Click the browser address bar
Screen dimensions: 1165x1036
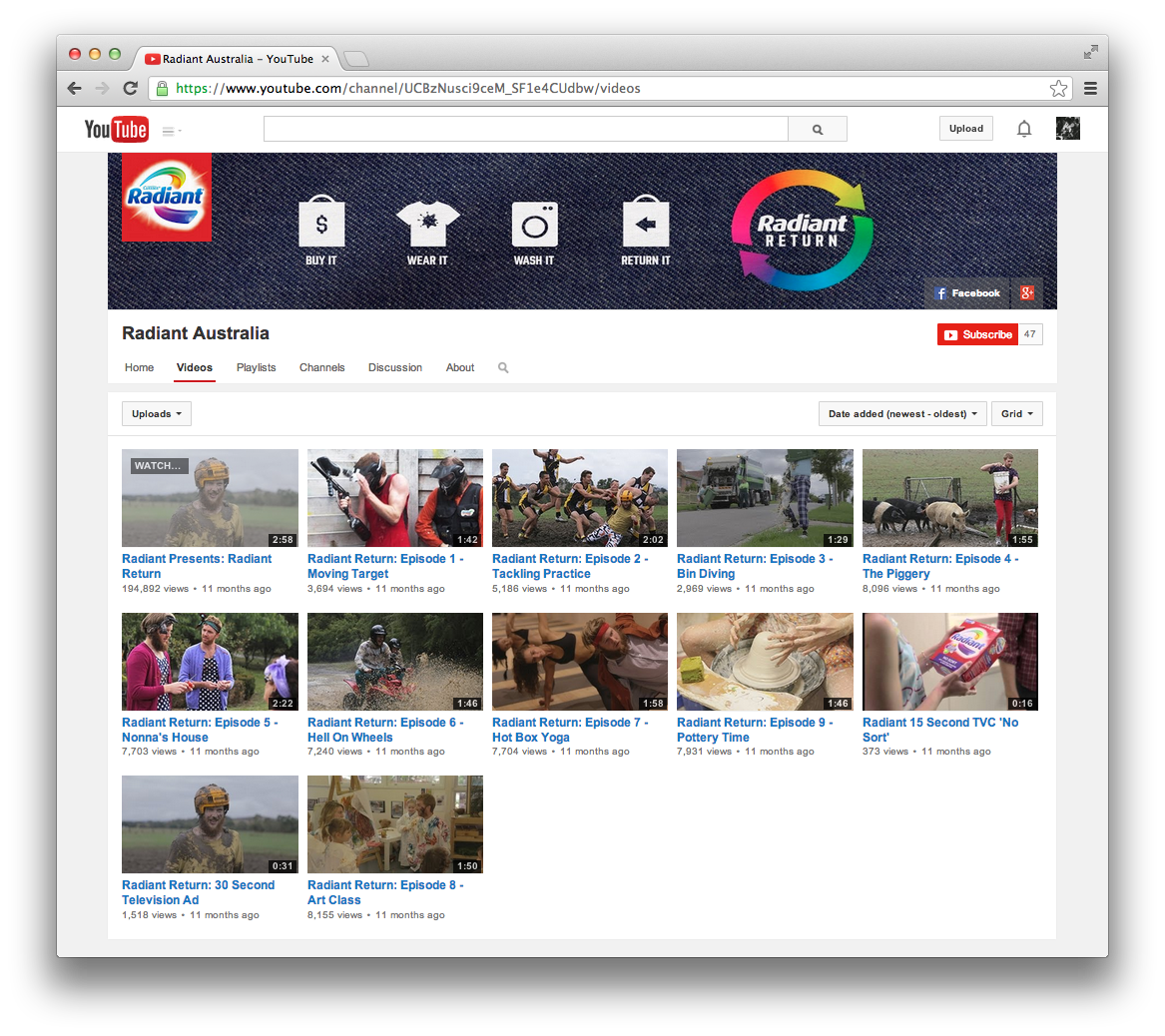[609, 89]
